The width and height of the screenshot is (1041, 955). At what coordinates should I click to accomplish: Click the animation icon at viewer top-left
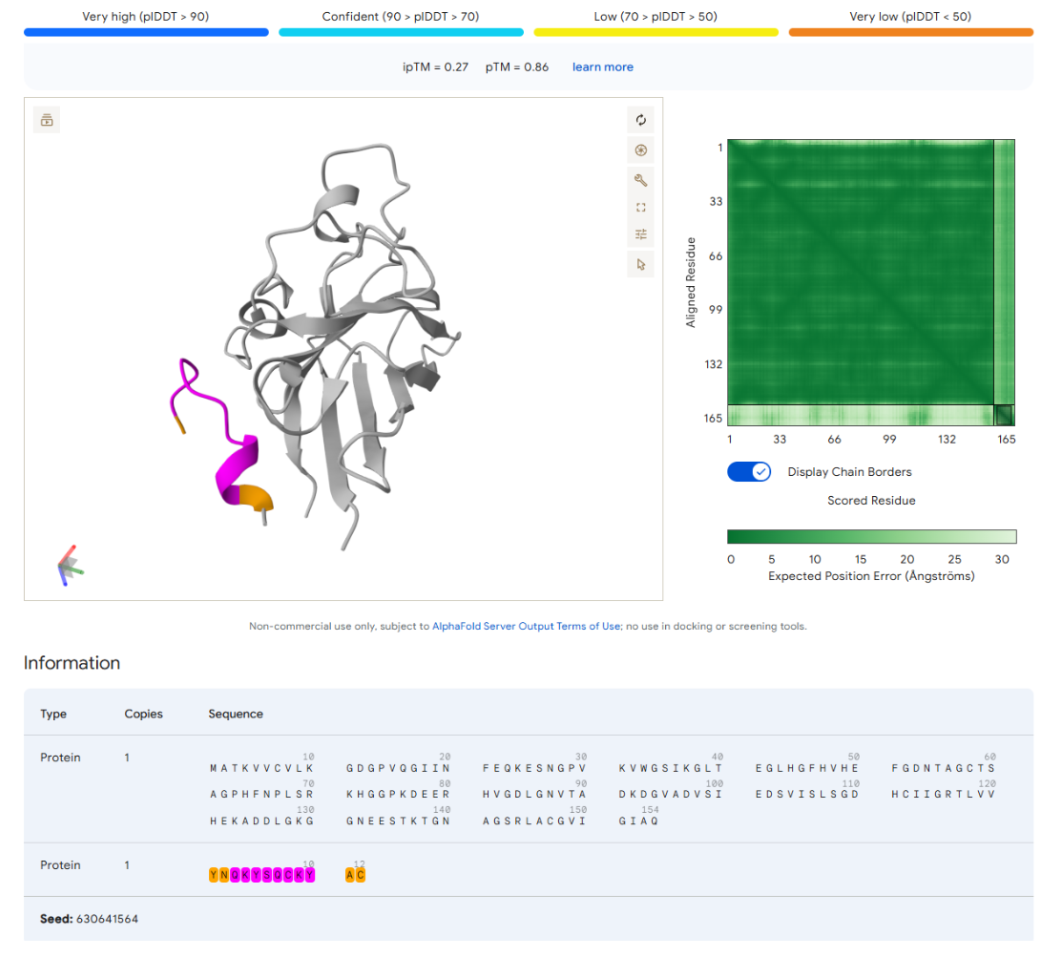[x=46, y=120]
